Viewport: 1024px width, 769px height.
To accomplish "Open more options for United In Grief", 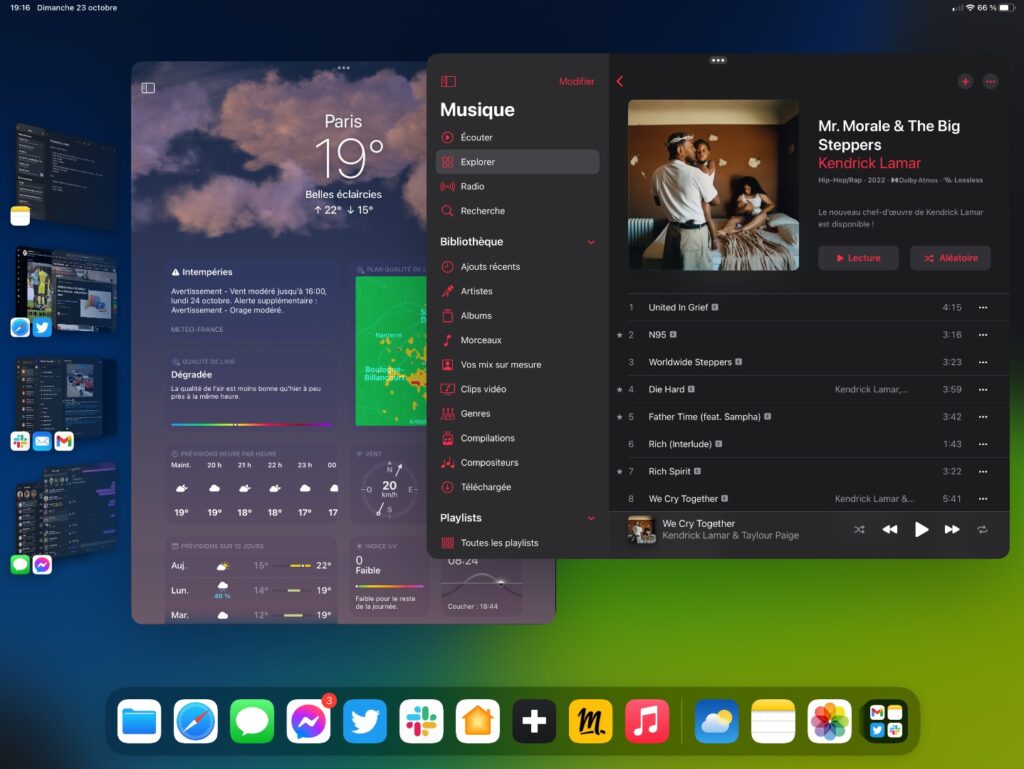I will pos(983,307).
